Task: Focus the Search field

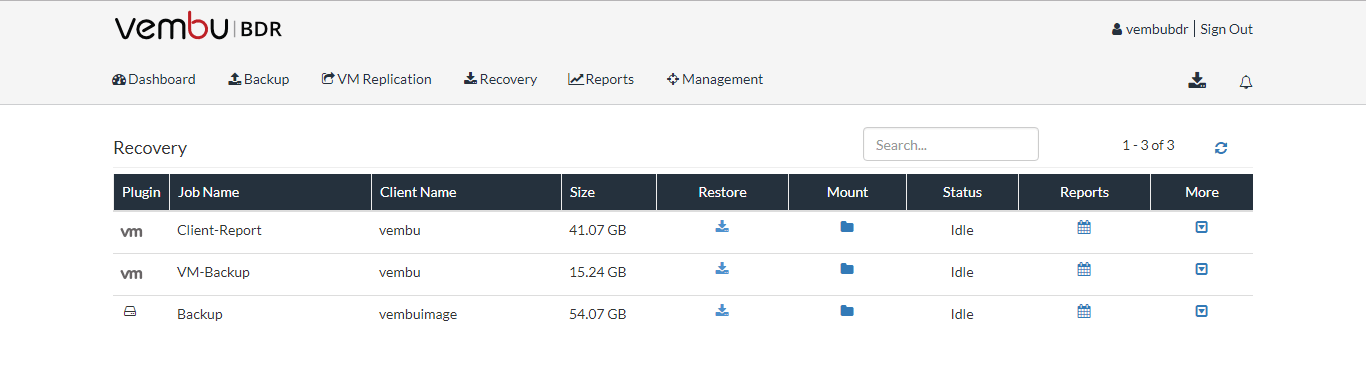Action: [x=951, y=144]
